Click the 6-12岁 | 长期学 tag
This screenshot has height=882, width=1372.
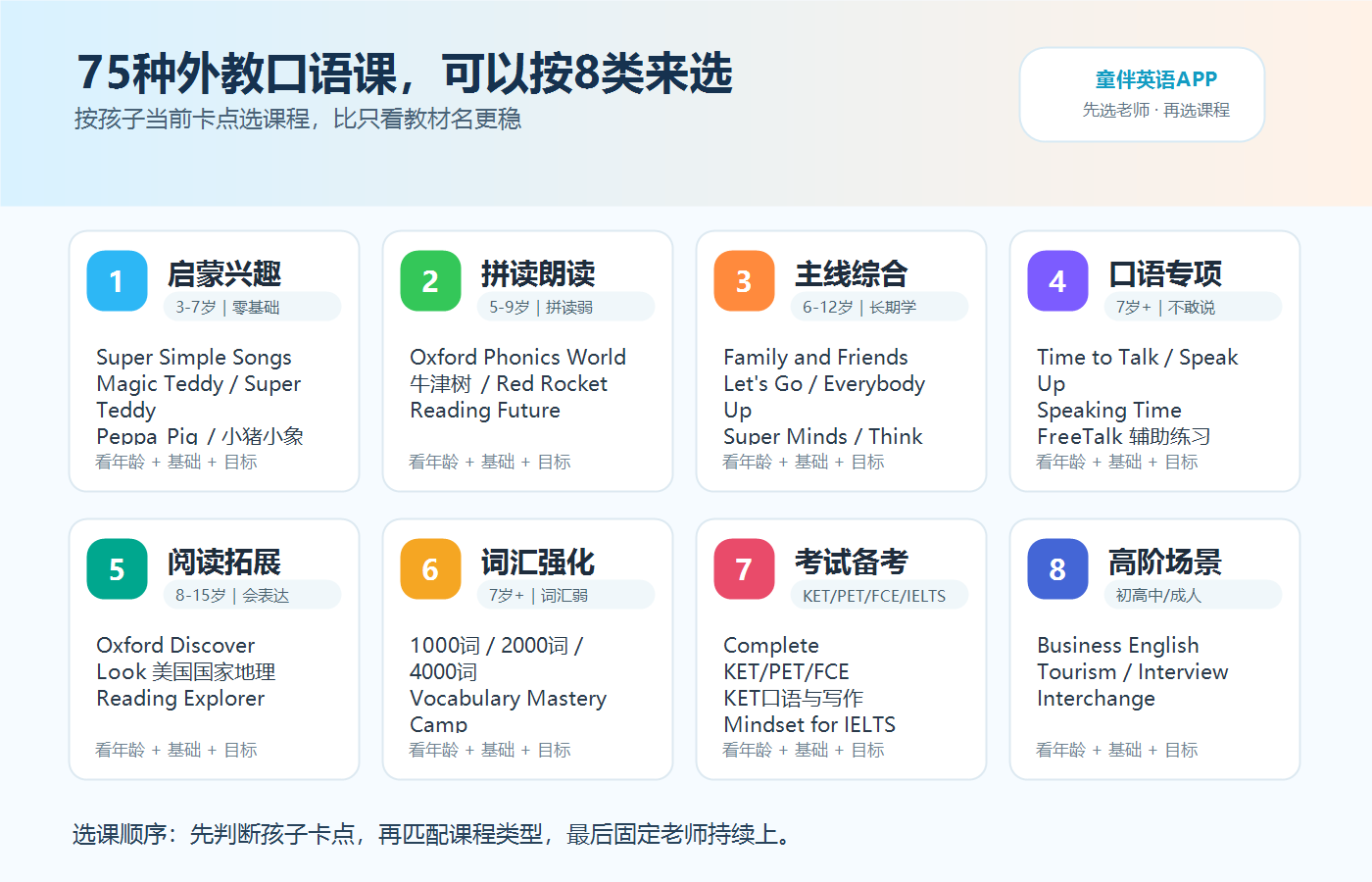tap(879, 307)
